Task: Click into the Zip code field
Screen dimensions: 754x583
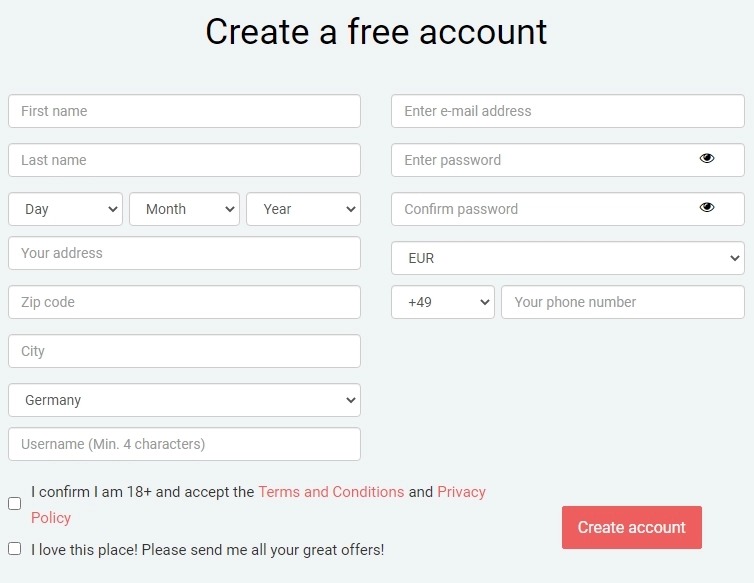Action: click(x=184, y=302)
